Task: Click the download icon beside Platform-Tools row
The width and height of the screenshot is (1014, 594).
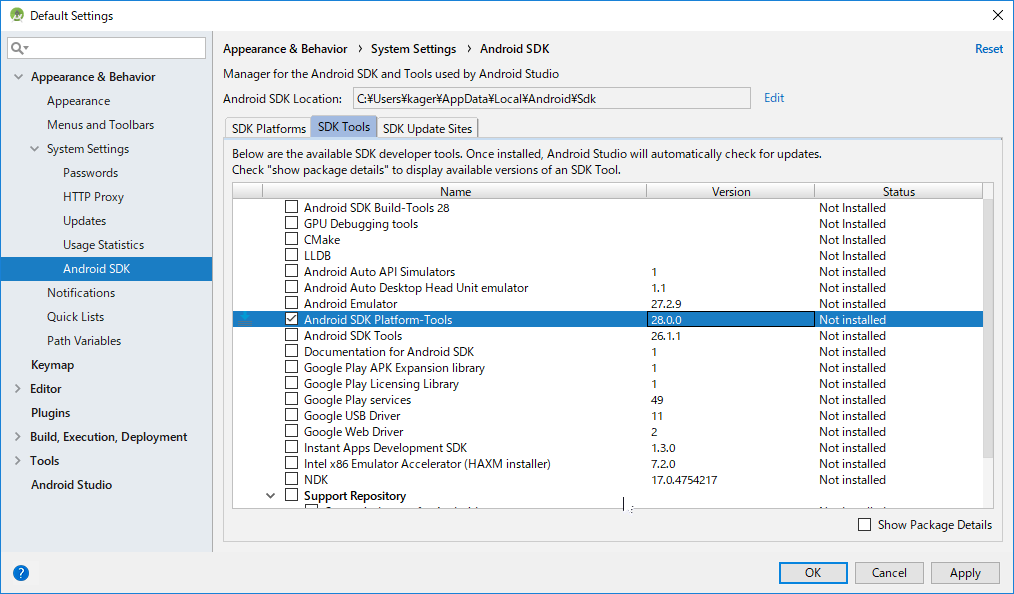Action: click(x=245, y=319)
